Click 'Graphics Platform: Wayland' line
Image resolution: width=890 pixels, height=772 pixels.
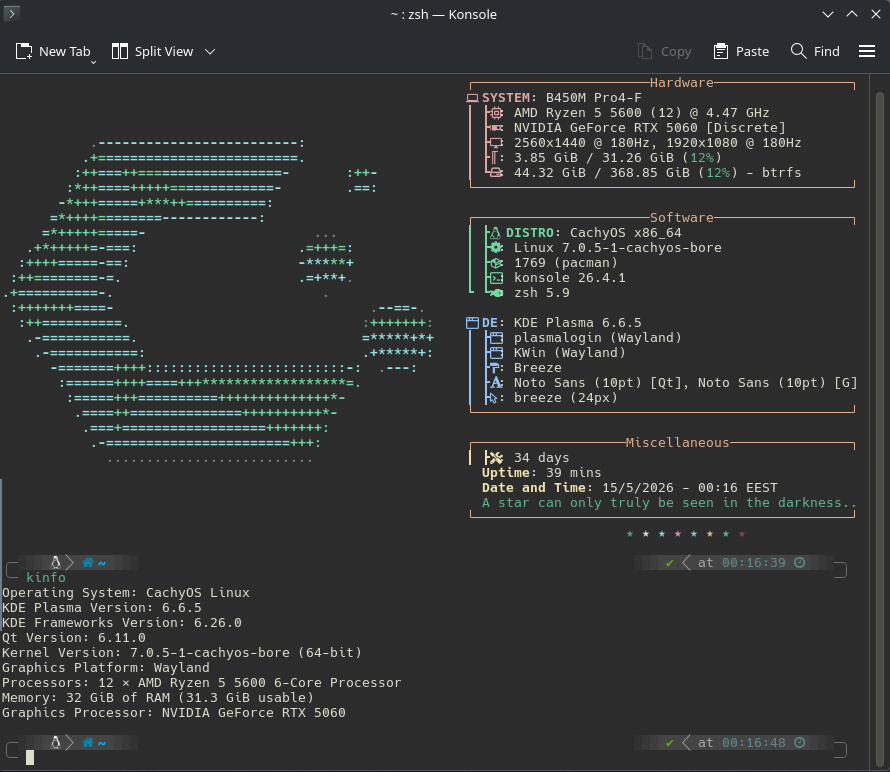(x=106, y=668)
